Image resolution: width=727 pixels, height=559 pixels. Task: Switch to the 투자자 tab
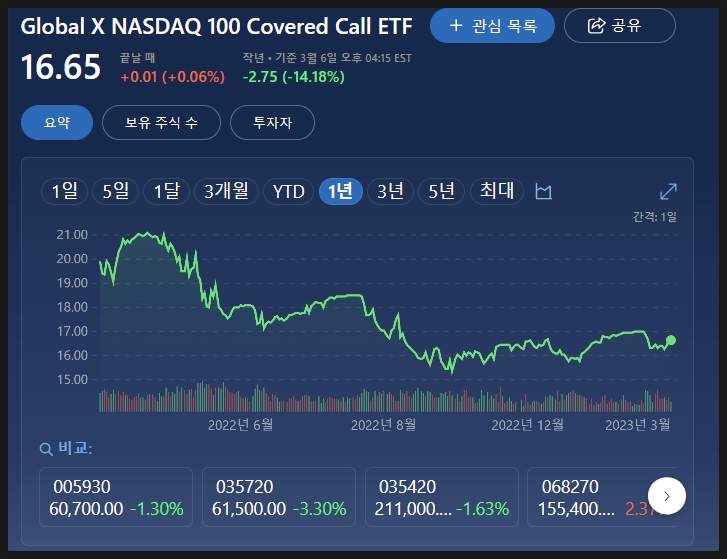[x=273, y=122]
